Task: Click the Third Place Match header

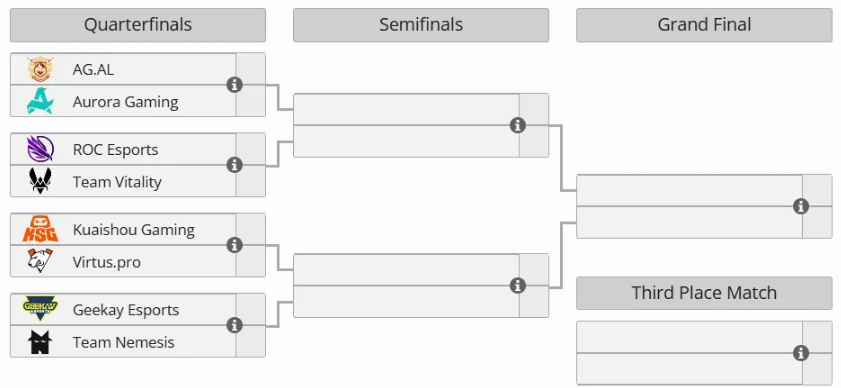Action: click(x=704, y=293)
